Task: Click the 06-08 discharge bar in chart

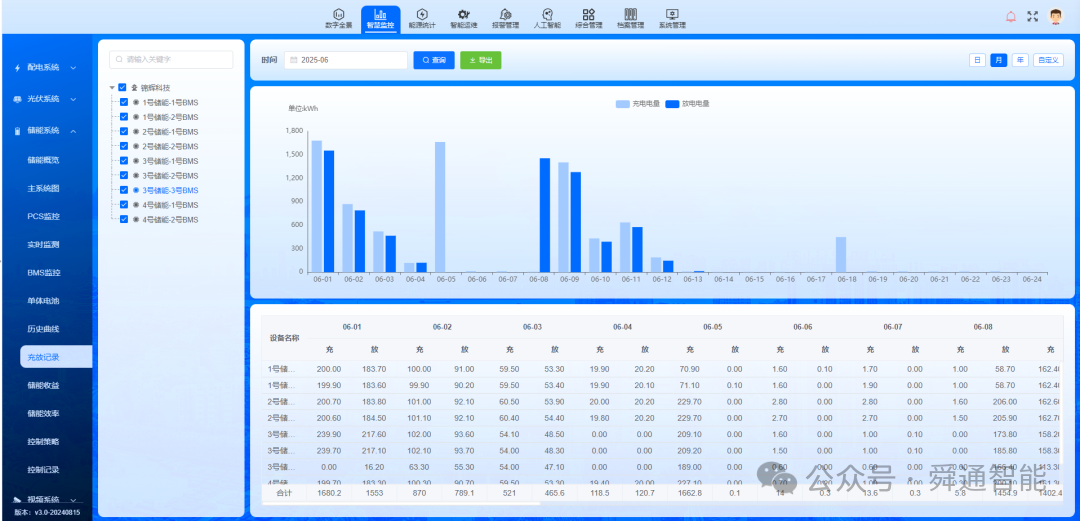Action: [545, 215]
